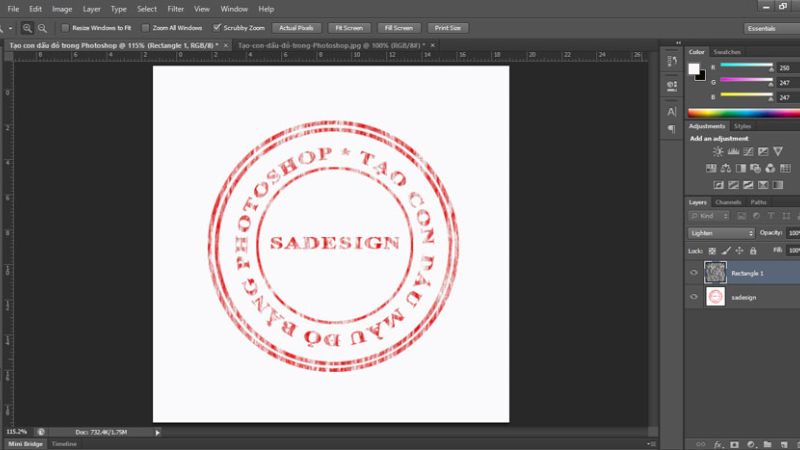Add a Threshold adjustment
The height and width of the screenshot is (450, 800).
pos(748,185)
